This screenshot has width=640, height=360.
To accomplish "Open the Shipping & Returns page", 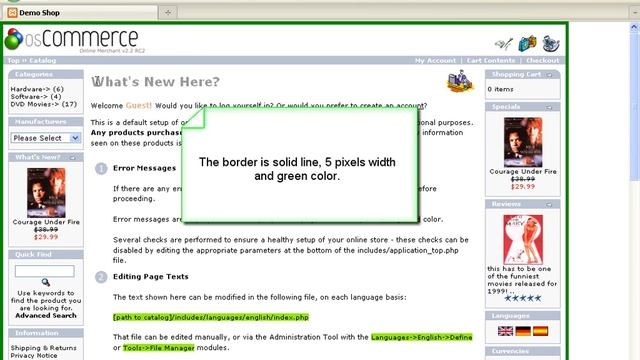I will [43, 348].
